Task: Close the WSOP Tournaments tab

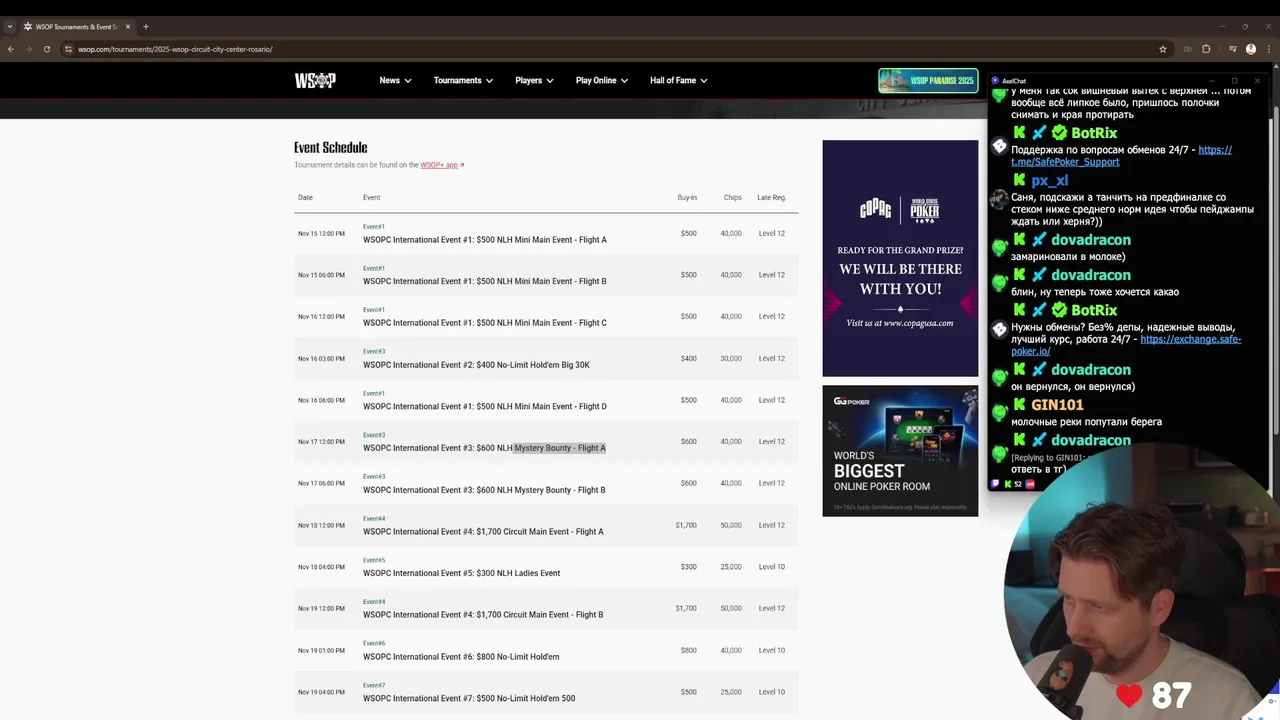Action: coord(128,27)
